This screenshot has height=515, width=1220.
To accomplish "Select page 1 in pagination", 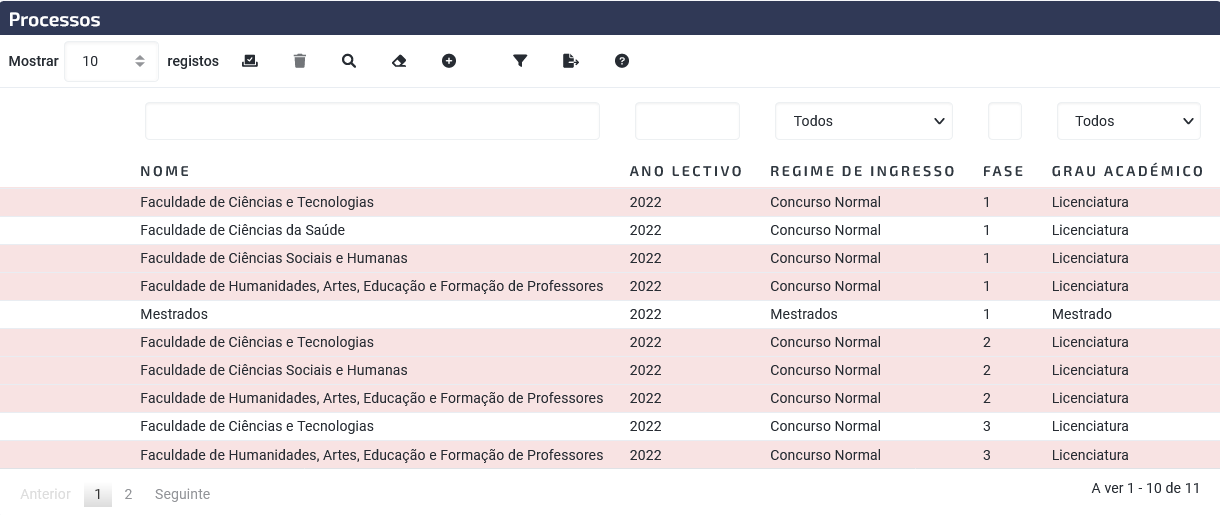I will (98, 494).
